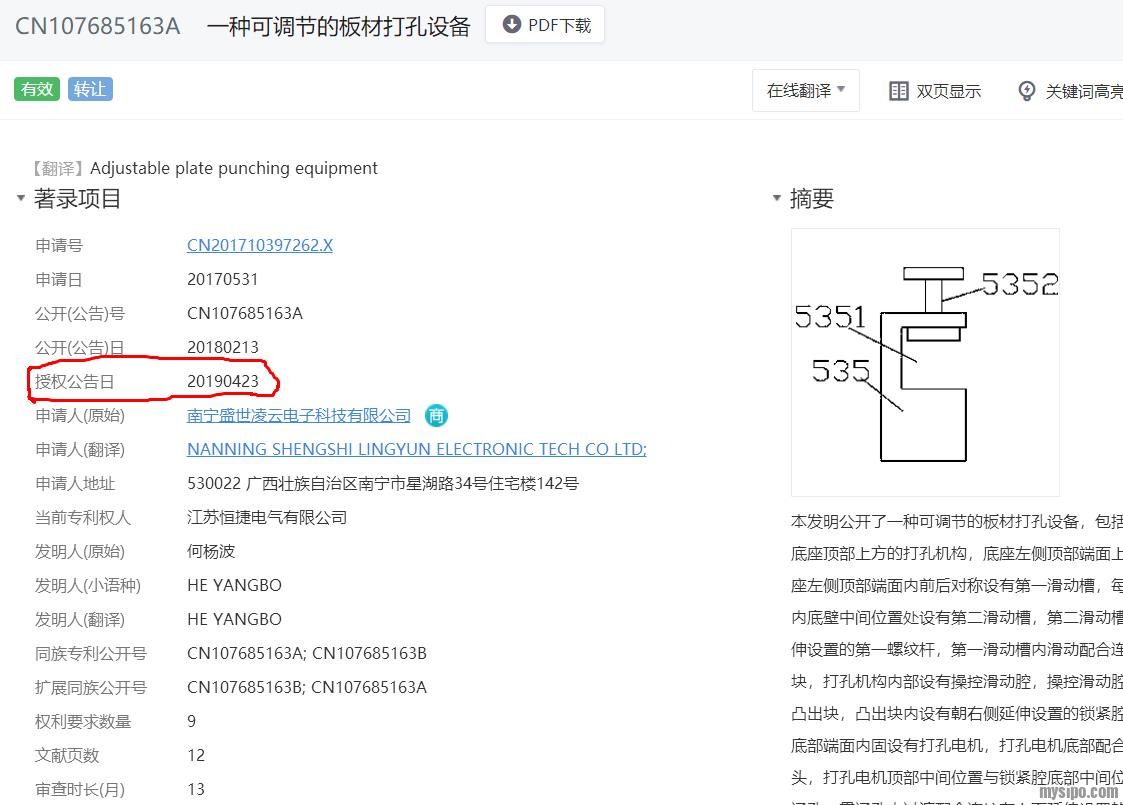The width and height of the screenshot is (1123, 805).
Task: Click the green 商 badge icon
Action: 436,415
